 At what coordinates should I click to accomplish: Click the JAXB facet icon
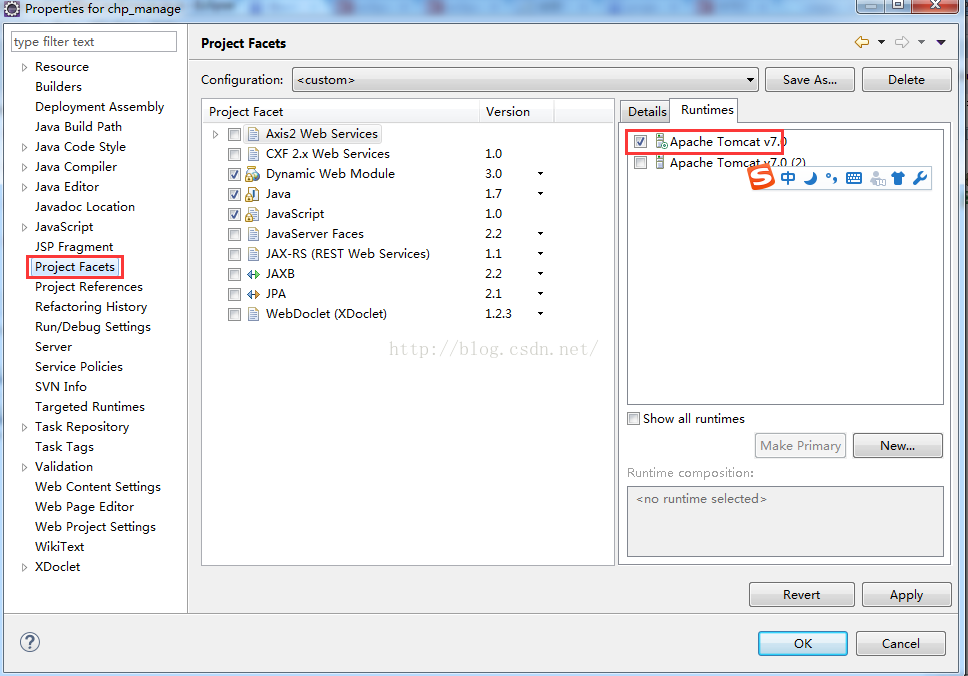[x=253, y=274]
